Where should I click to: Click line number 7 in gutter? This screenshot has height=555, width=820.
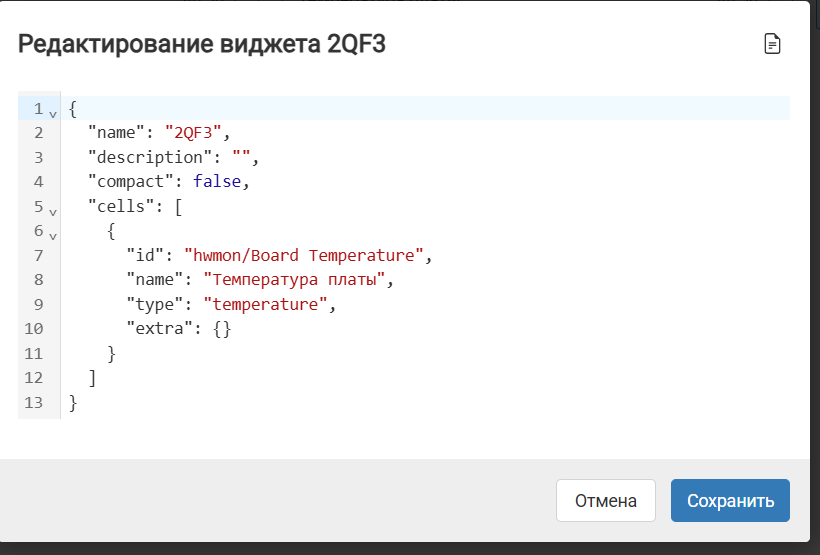(x=39, y=255)
